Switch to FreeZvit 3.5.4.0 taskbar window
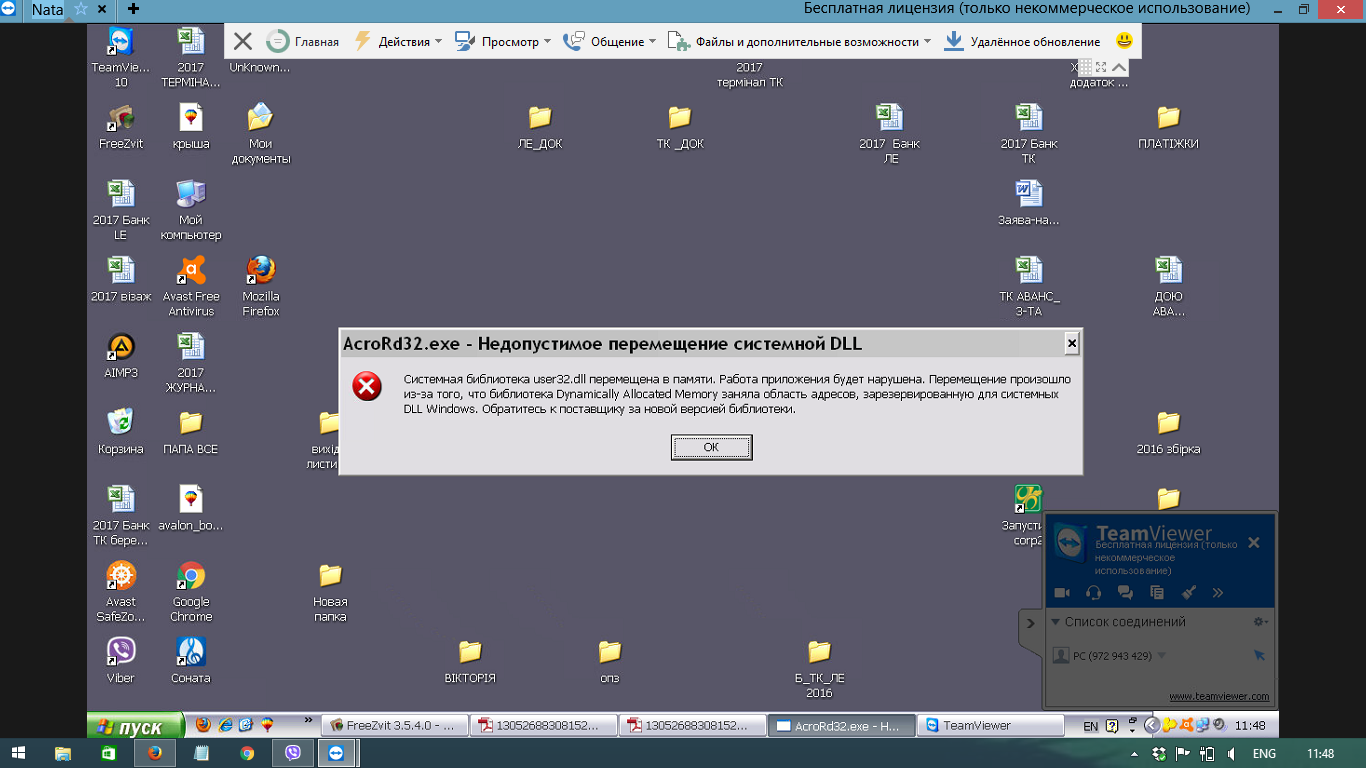The height and width of the screenshot is (768, 1366). (x=394, y=726)
